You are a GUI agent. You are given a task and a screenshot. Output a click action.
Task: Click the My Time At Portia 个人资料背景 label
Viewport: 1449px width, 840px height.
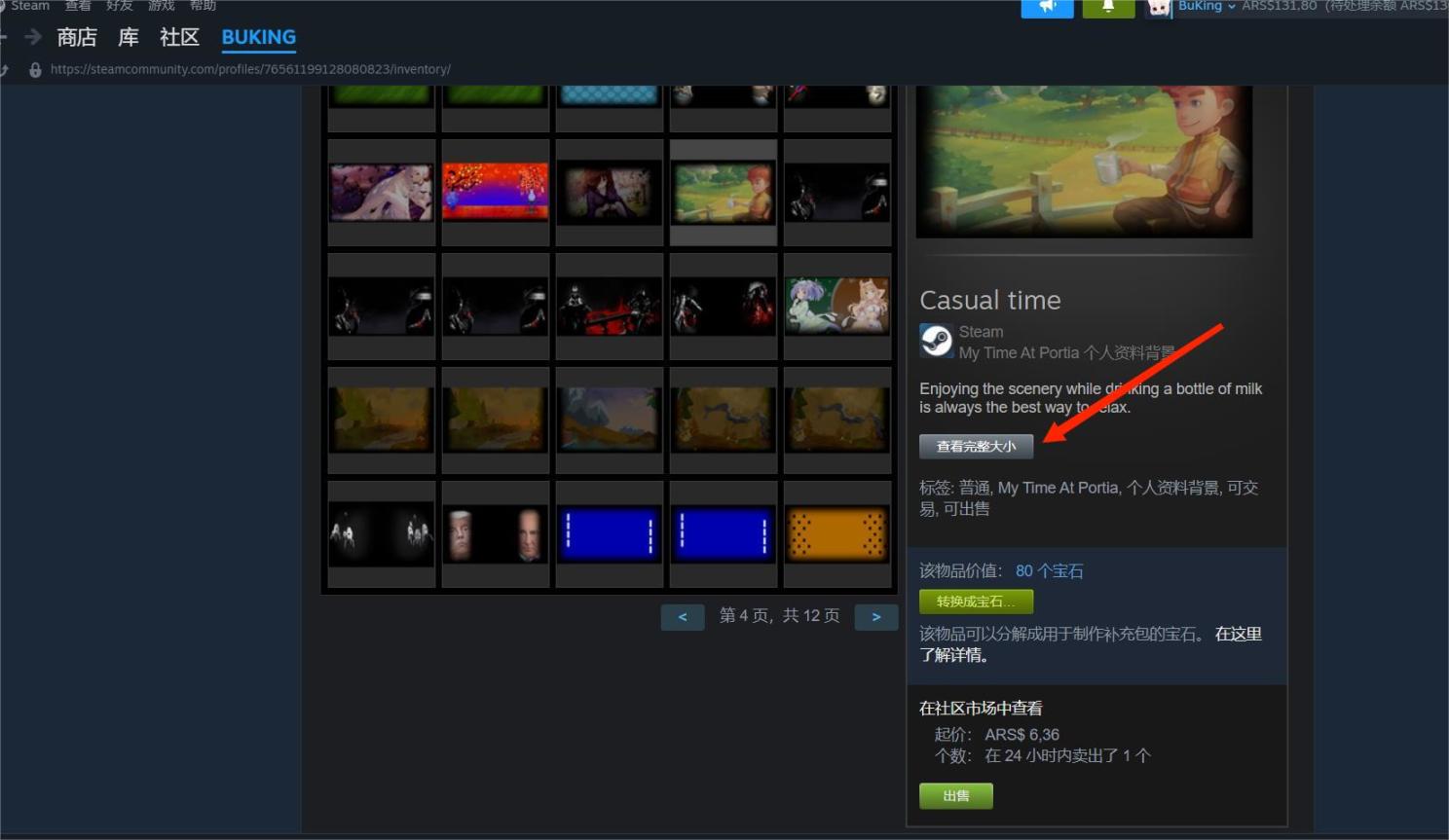[1067, 353]
